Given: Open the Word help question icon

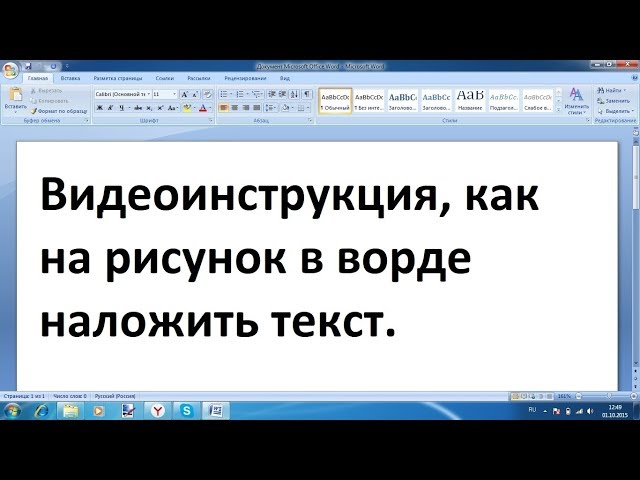Looking at the screenshot, I should pyautogui.click(x=635, y=78).
